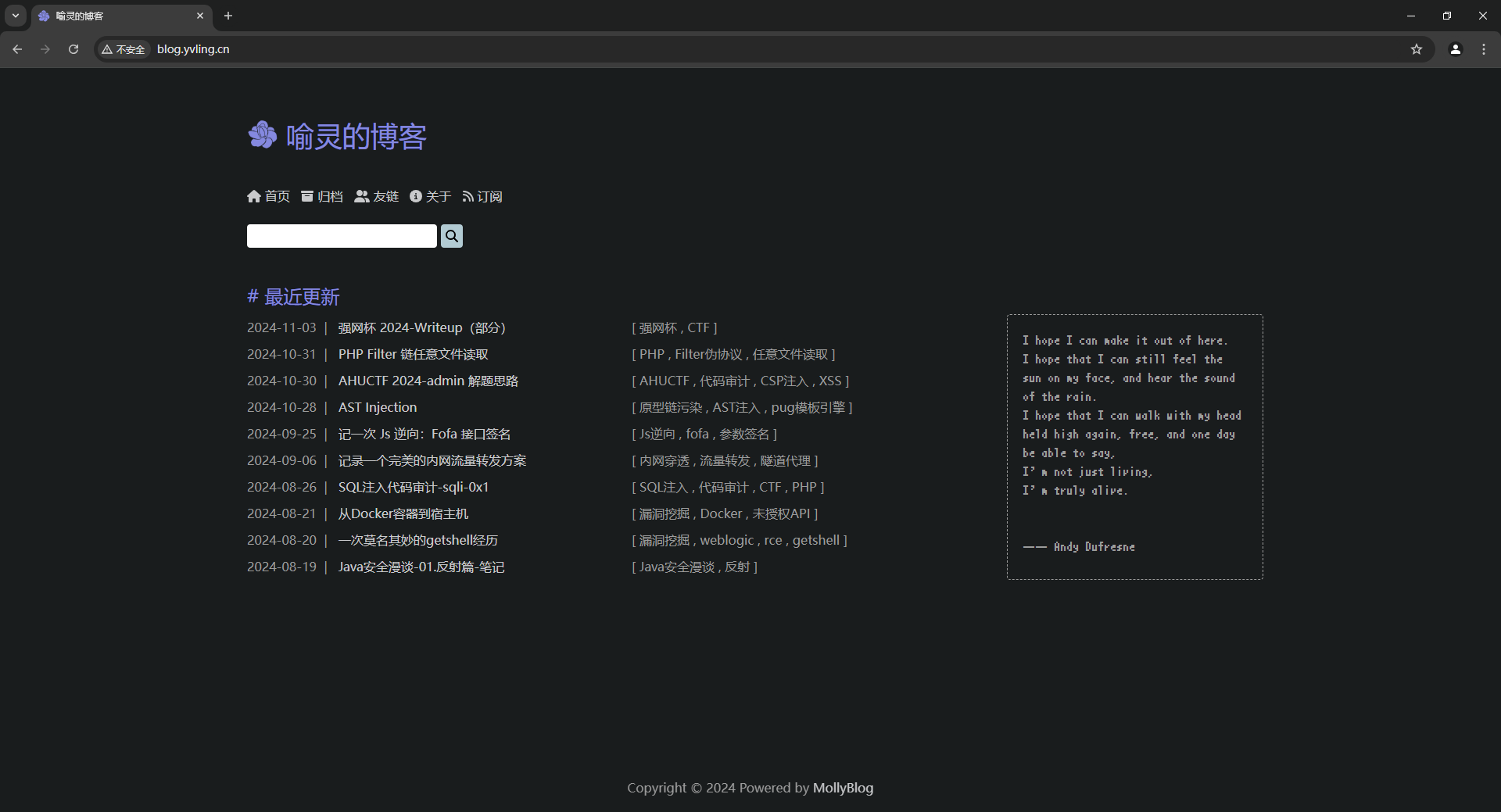Image resolution: width=1501 pixels, height=812 pixels.
Task: Open the AST Injection article
Action: coord(378,407)
